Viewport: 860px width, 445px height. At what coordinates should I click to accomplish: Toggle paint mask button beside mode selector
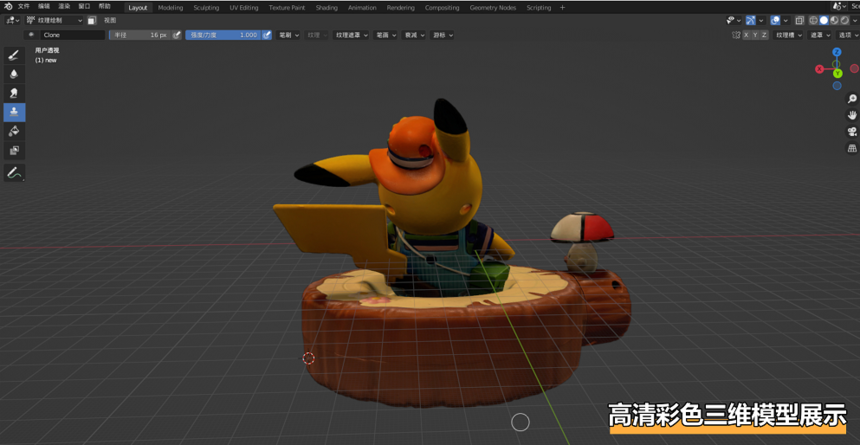(x=92, y=20)
